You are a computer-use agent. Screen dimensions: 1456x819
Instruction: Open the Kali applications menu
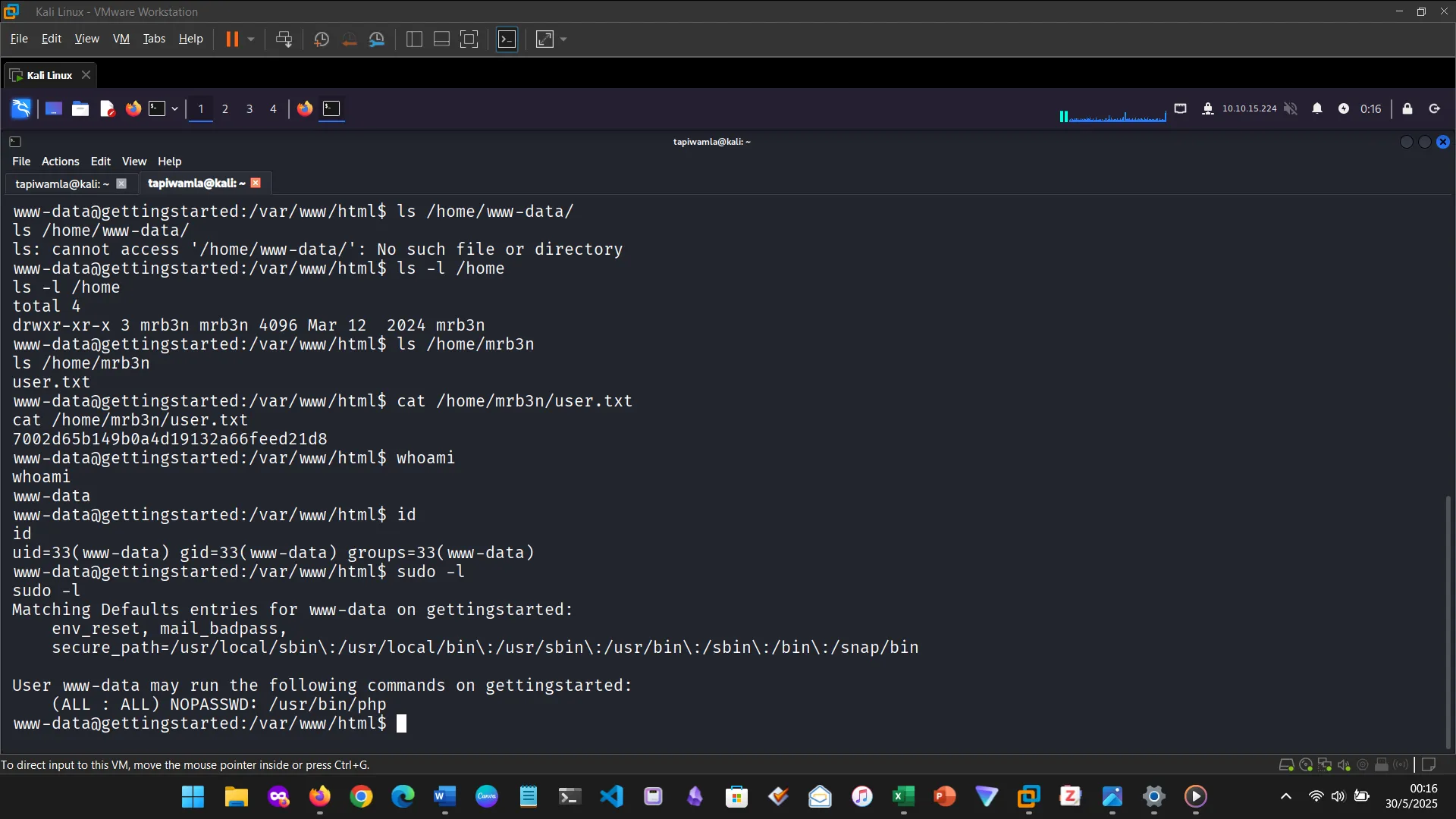20,108
